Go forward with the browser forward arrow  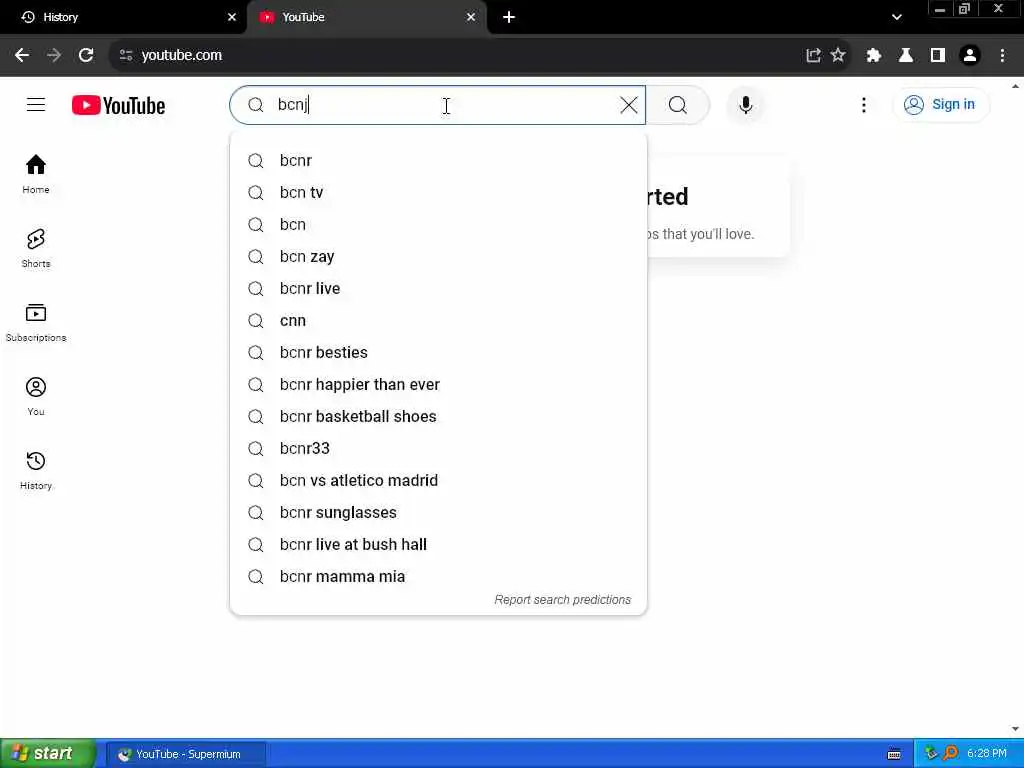click(54, 56)
